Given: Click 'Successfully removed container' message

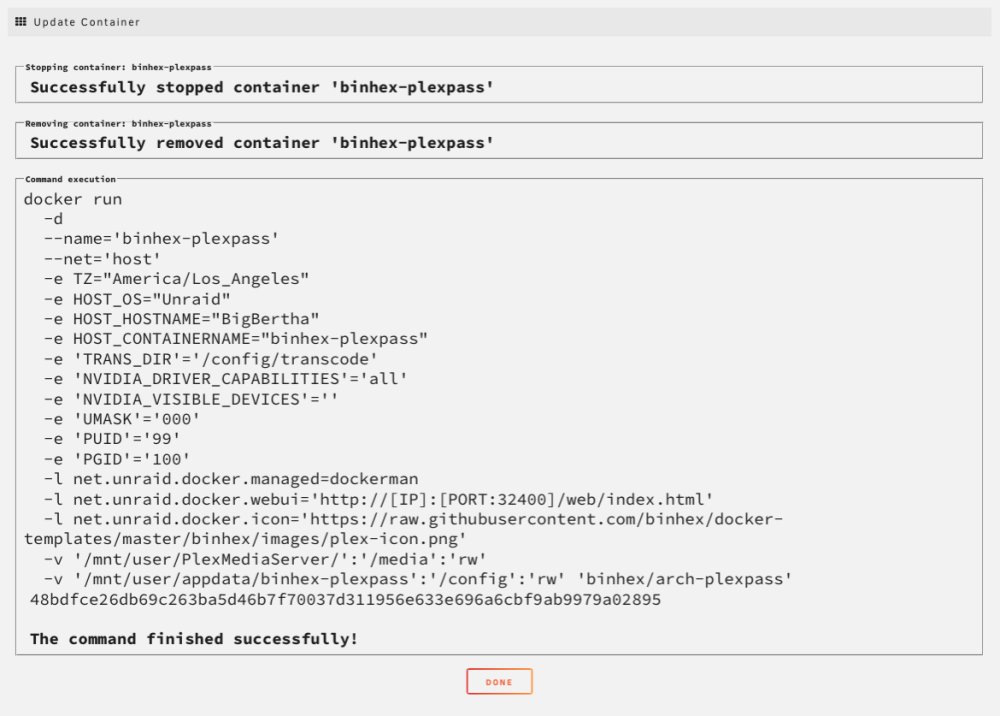Looking at the screenshot, I should click(x=262, y=143).
